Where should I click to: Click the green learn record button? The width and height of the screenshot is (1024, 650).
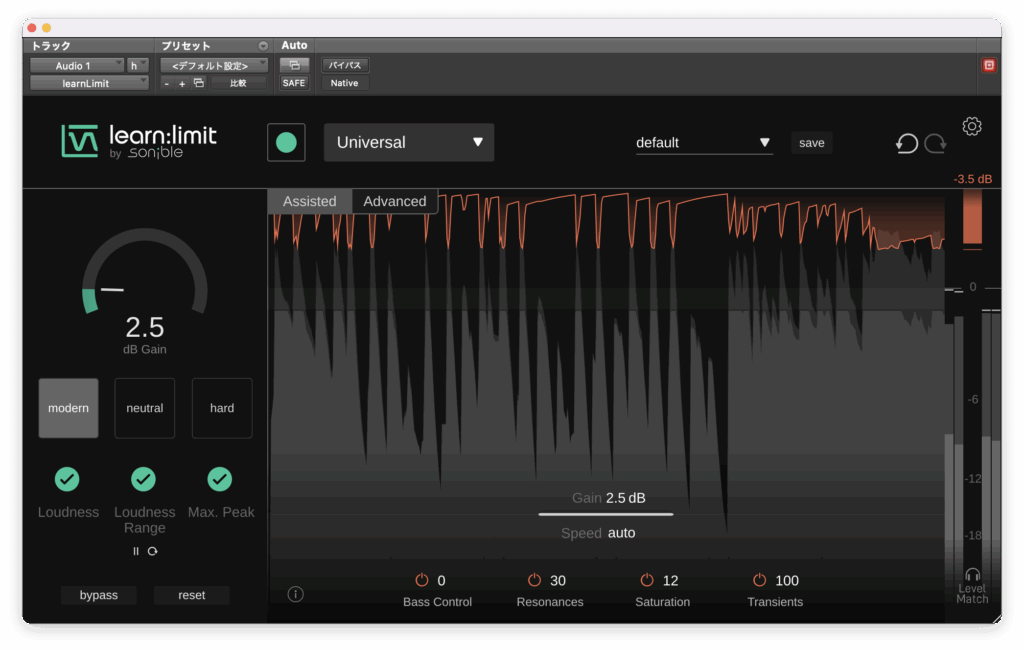pos(286,142)
